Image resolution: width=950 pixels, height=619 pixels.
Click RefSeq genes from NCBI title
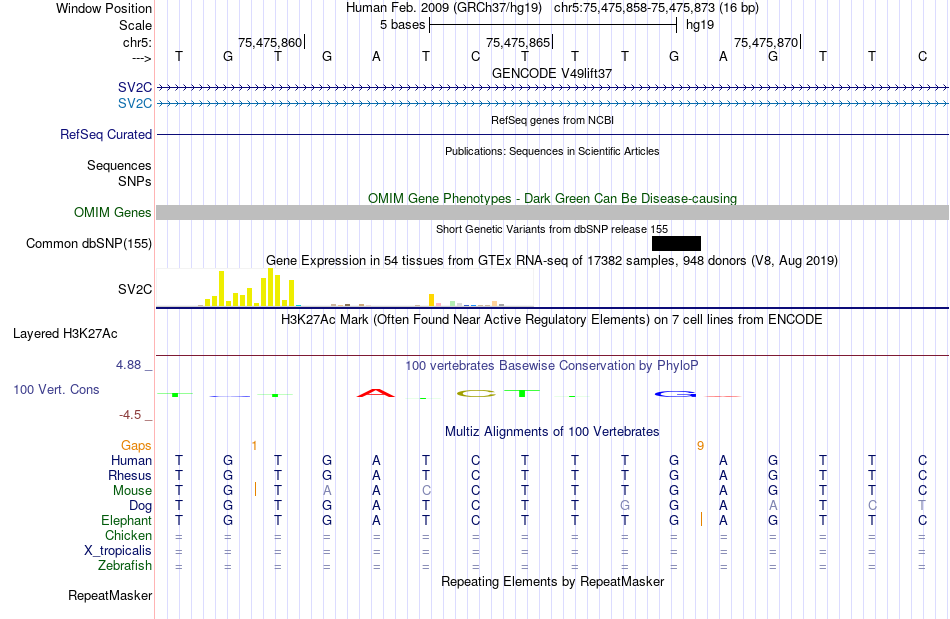point(552,121)
